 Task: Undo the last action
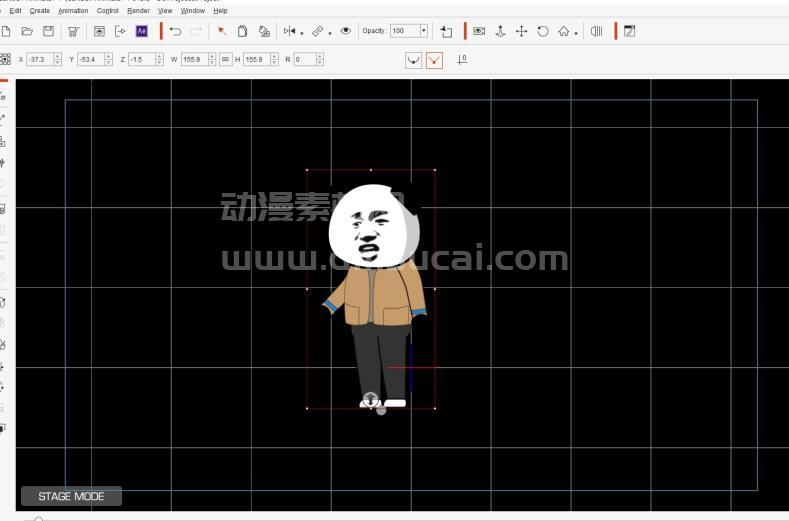click(175, 31)
